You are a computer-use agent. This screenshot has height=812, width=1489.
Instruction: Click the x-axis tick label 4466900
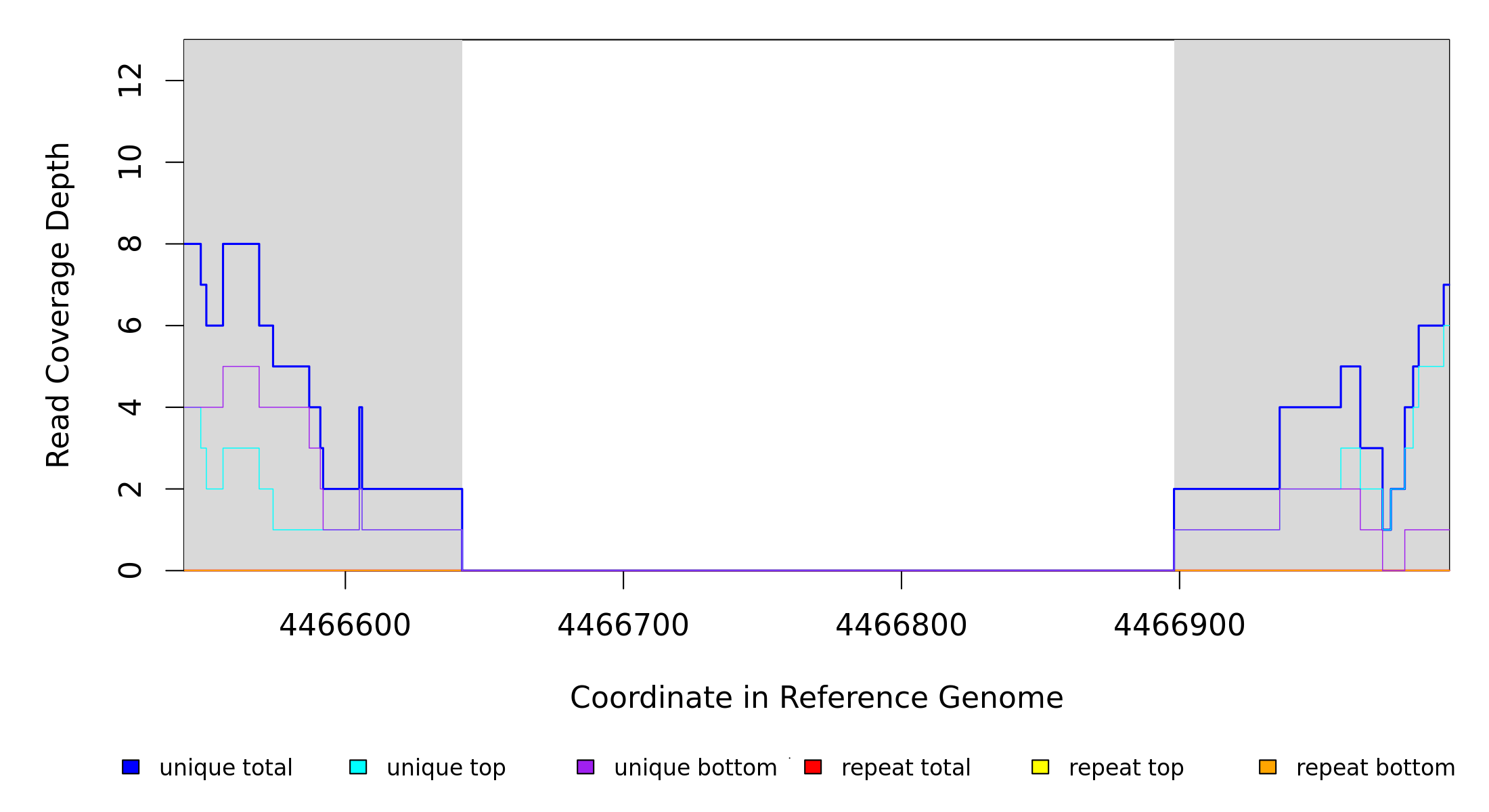pyautogui.click(x=1180, y=625)
